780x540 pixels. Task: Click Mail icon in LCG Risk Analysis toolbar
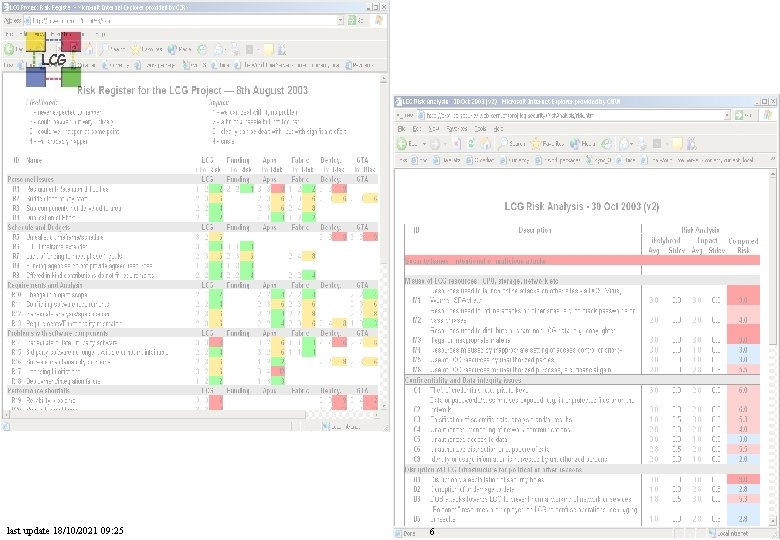click(624, 145)
